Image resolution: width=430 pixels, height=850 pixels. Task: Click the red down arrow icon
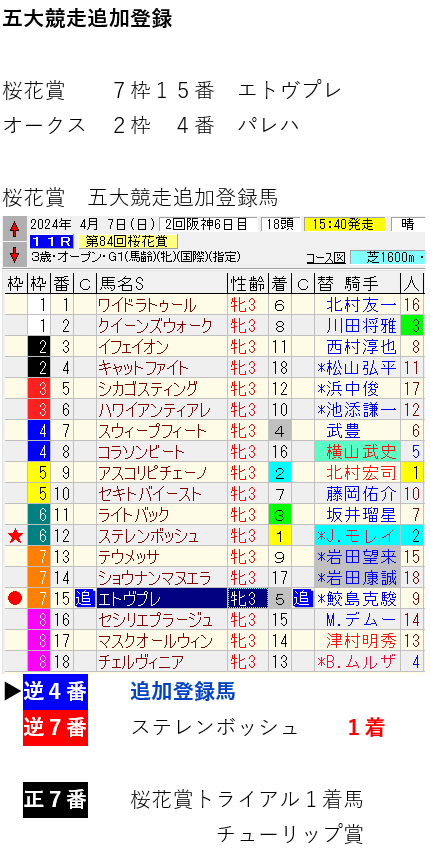coord(15,254)
